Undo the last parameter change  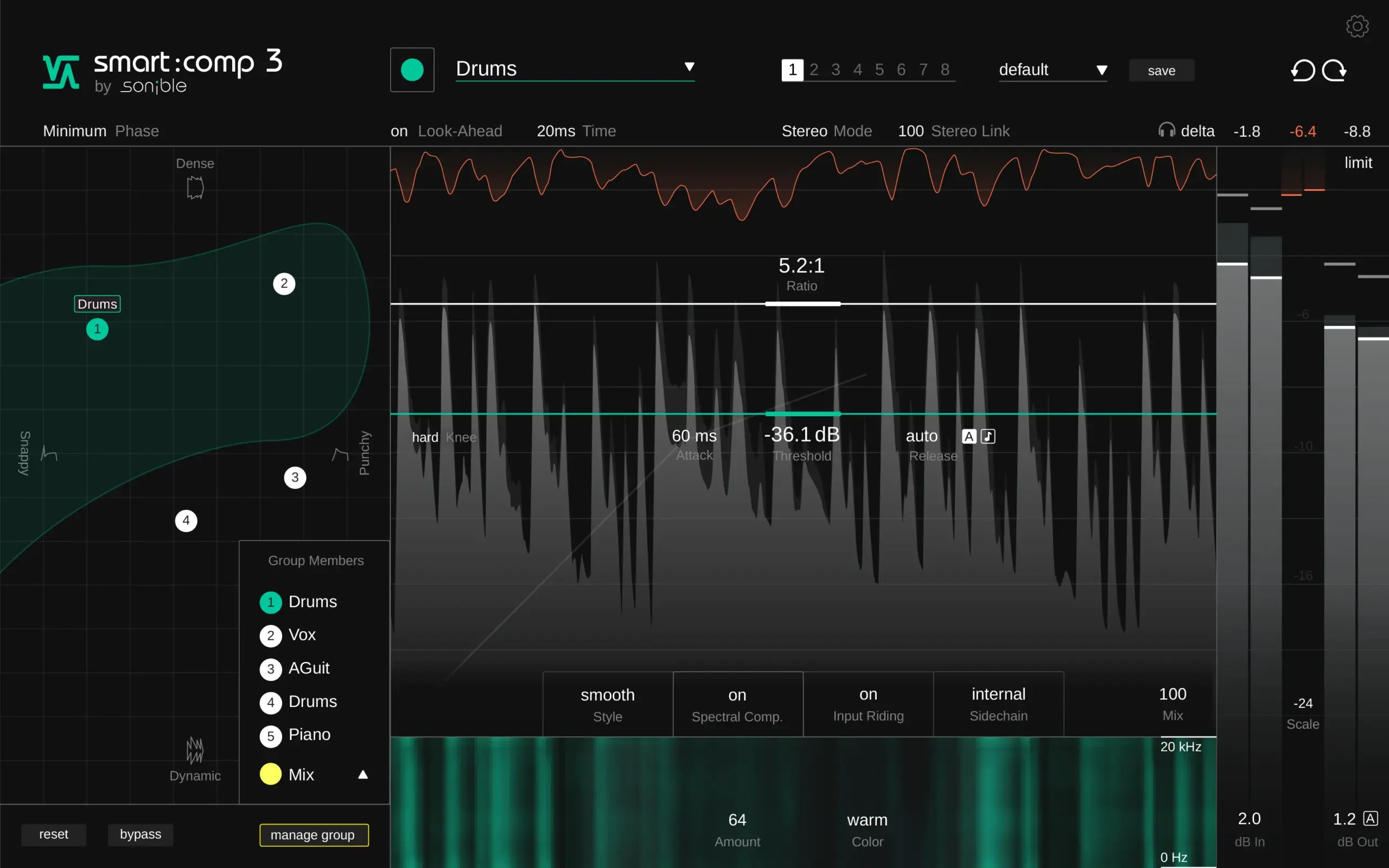[1303, 70]
